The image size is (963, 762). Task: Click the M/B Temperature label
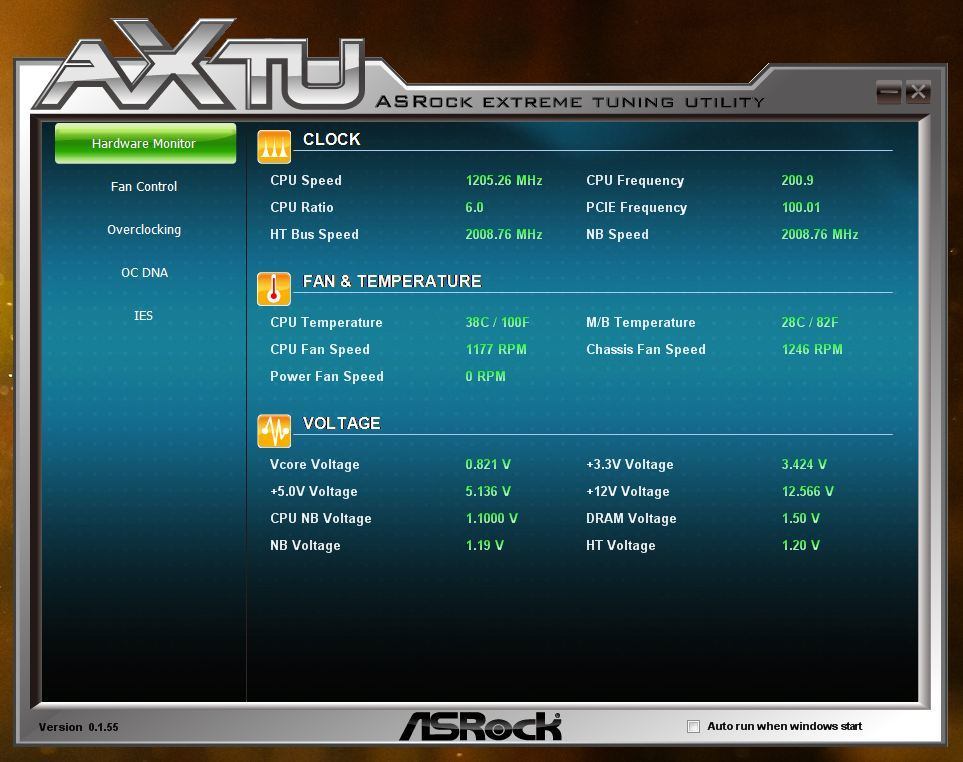[641, 322]
